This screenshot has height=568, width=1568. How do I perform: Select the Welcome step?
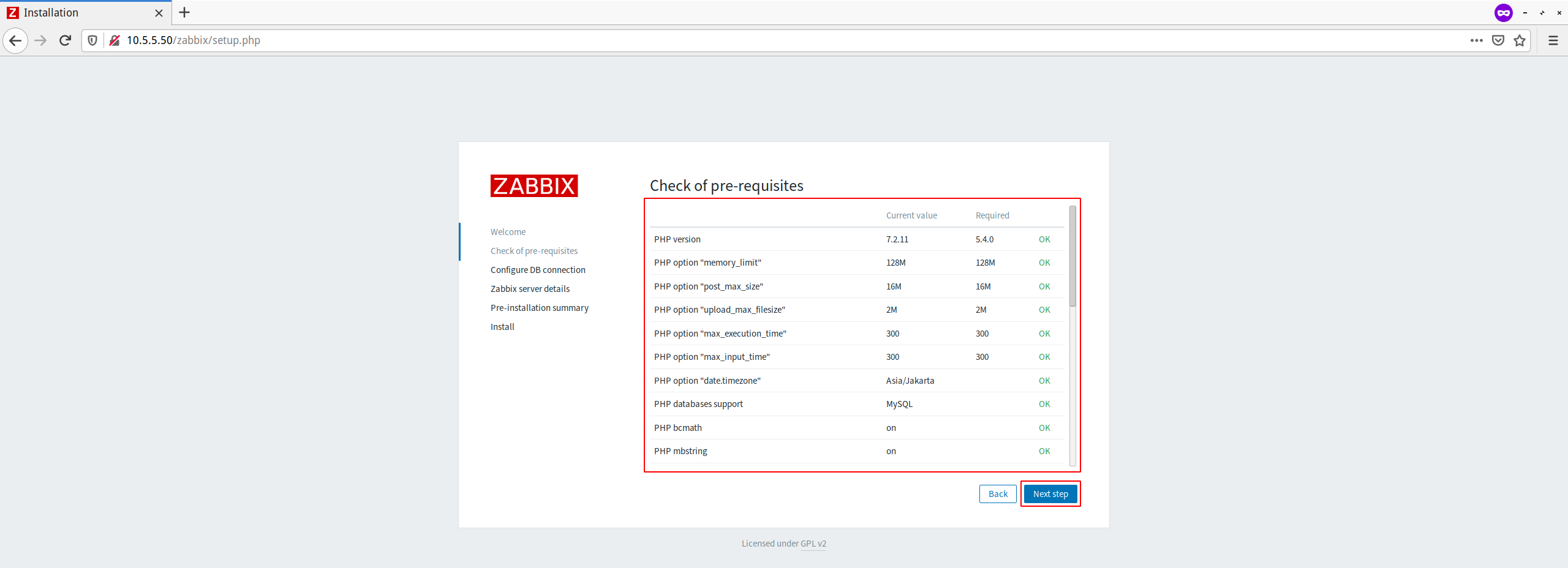[x=508, y=232]
